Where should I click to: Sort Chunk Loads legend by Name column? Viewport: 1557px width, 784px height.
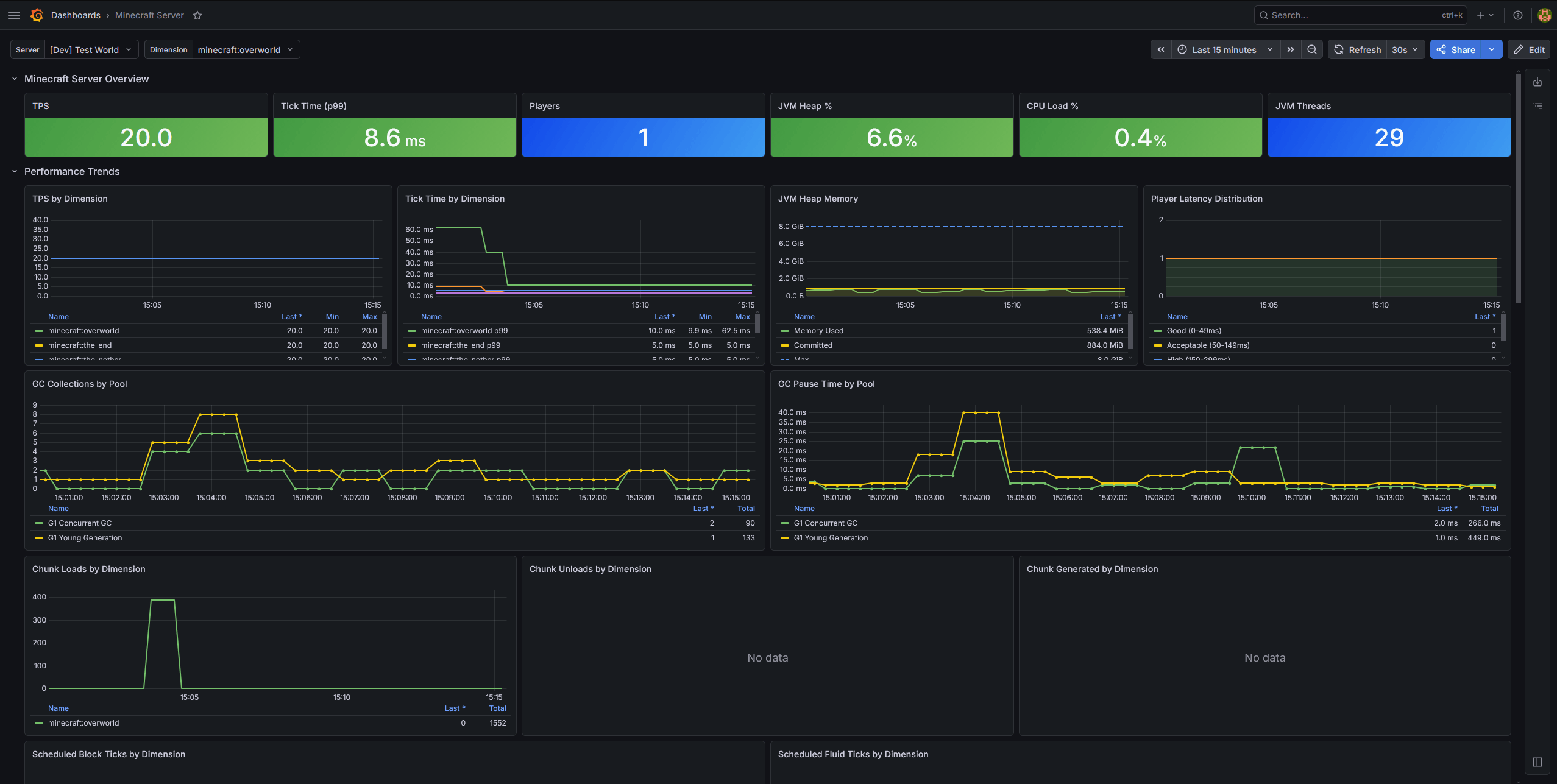pyautogui.click(x=59, y=708)
